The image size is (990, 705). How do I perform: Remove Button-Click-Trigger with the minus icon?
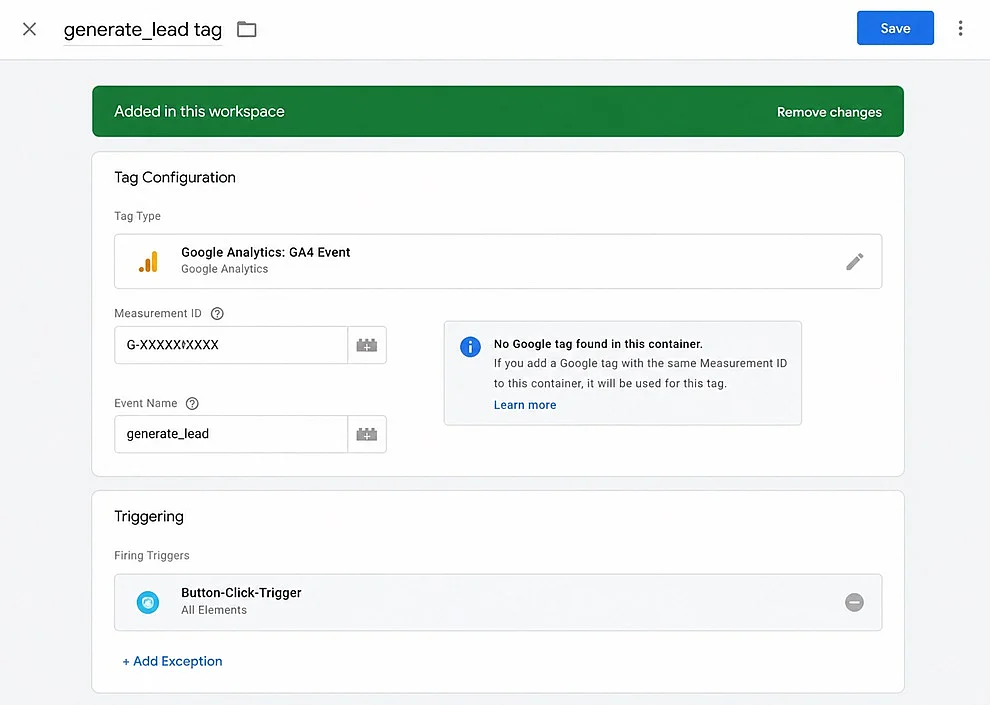coord(854,602)
